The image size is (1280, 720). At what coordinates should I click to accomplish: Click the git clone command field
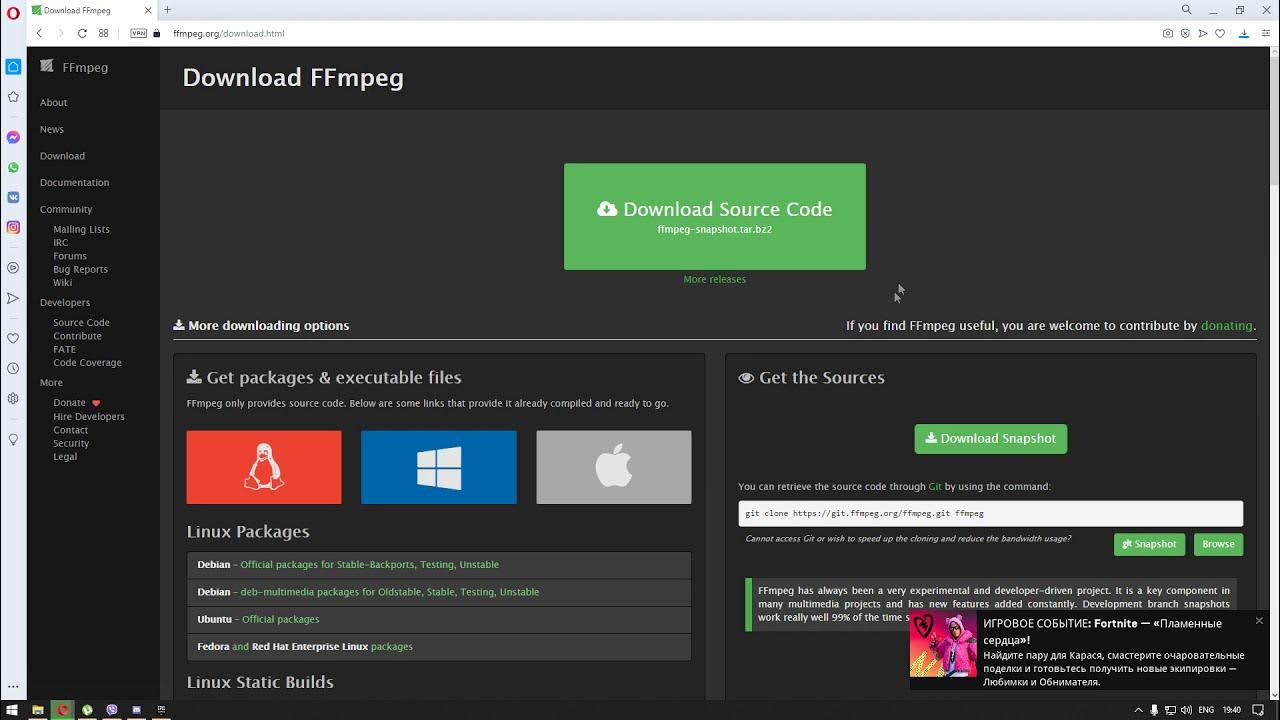point(990,513)
